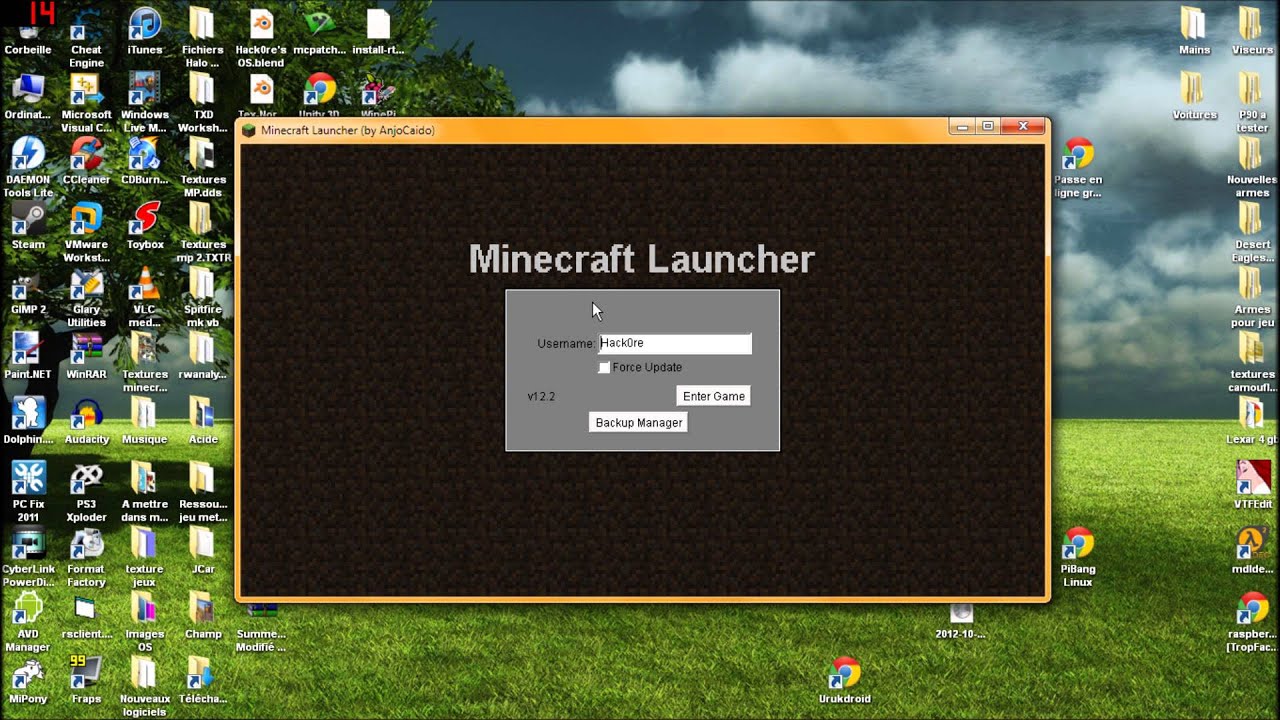Open Images OS folder
This screenshot has height=720, width=1280.
coord(145,622)
